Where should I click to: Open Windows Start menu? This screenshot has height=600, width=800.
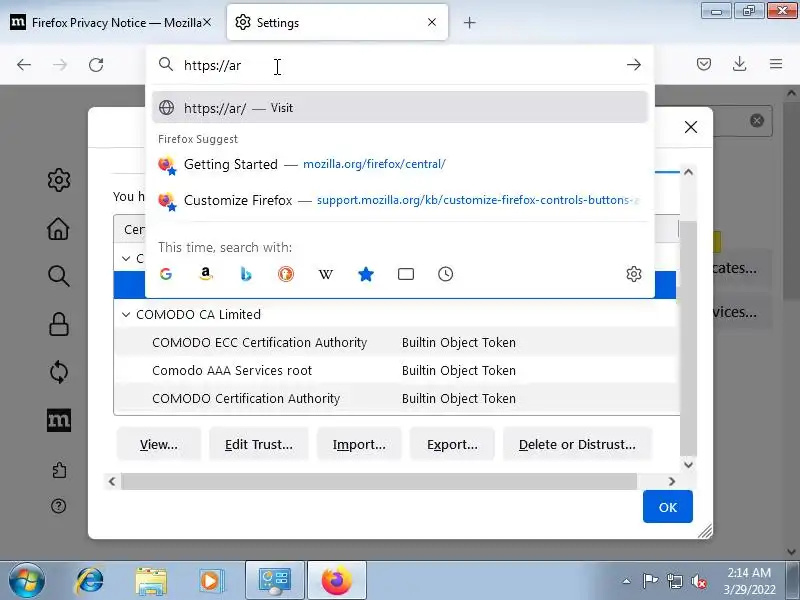coord(27,581)
